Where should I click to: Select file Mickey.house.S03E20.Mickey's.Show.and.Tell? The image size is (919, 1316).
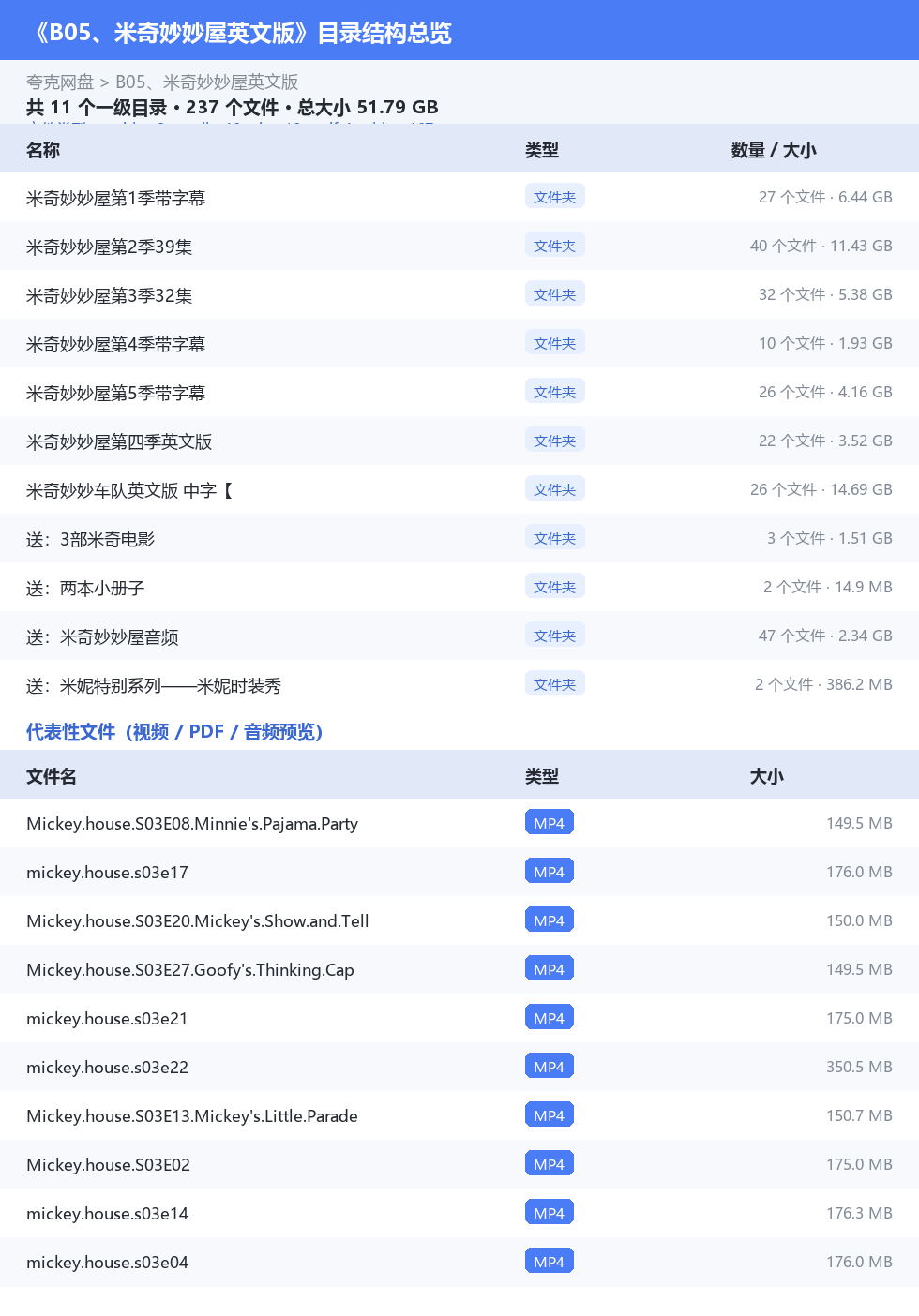click(x=198, y=921)
